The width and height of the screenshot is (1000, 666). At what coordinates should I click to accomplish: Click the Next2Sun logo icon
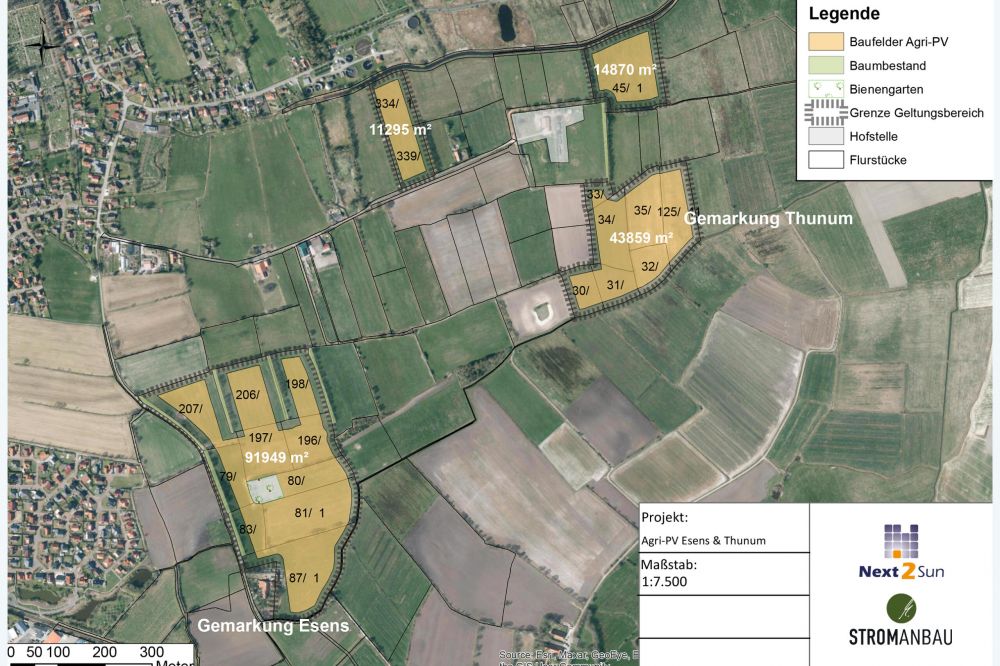tap(901, 542)
